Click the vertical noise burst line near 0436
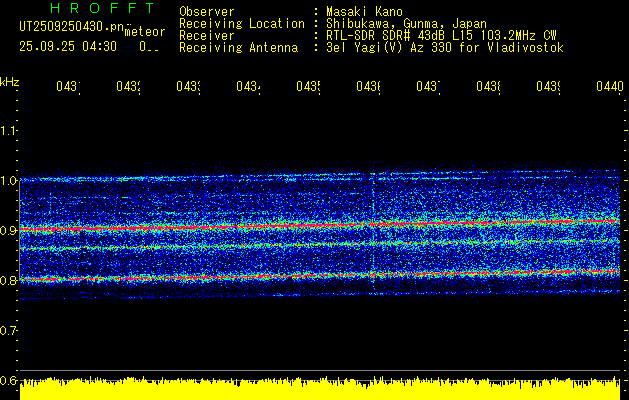The image size is (629, 400). [x=373, y=227]
